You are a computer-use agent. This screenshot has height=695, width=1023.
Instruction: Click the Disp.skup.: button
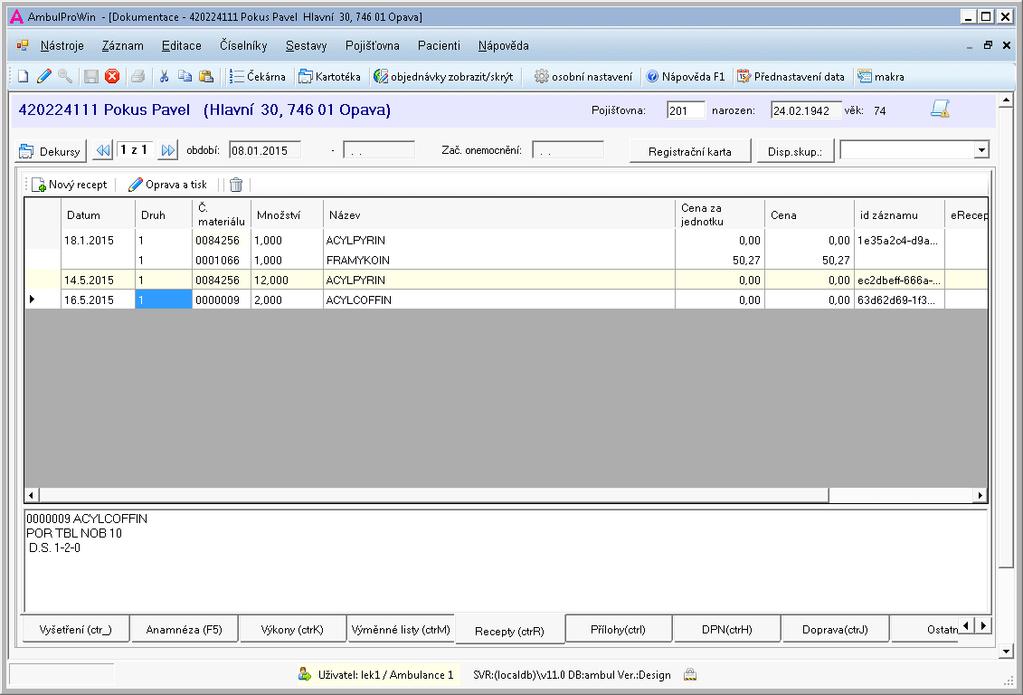(x=795, y=151)
